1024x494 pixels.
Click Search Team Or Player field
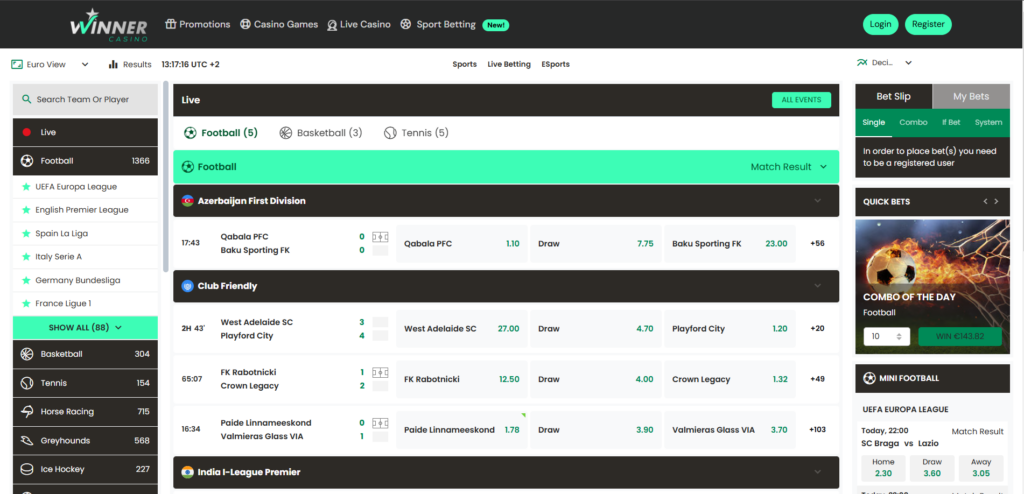click(x=85, y=99)
